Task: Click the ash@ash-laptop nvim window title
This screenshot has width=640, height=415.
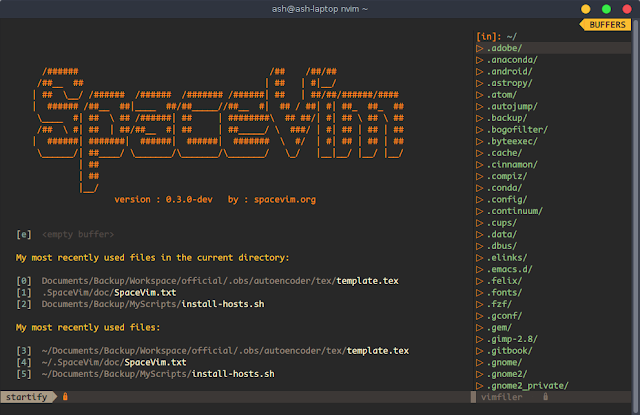Action: point(320,9)
